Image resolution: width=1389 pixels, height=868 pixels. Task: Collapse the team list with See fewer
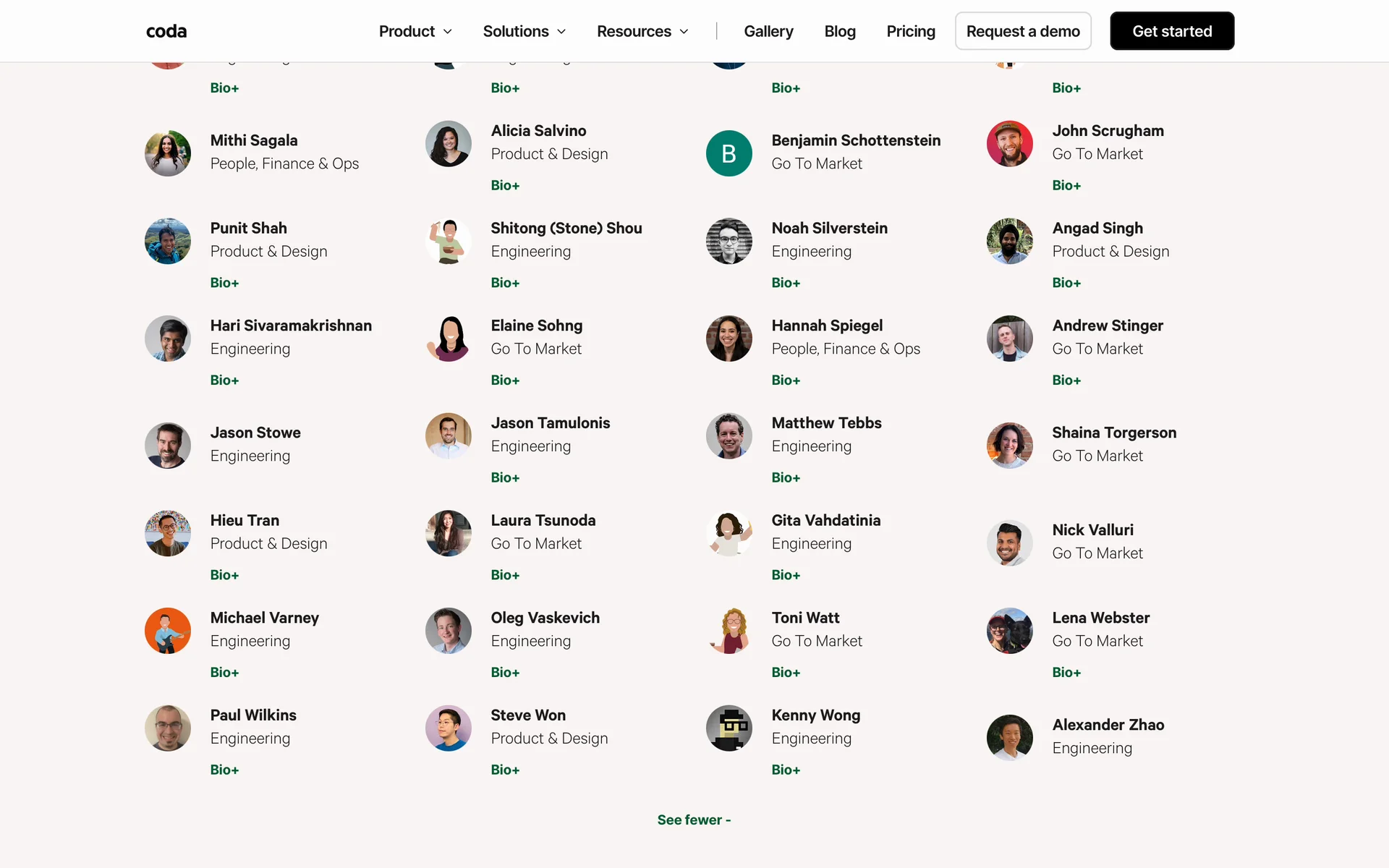point(694,820)
